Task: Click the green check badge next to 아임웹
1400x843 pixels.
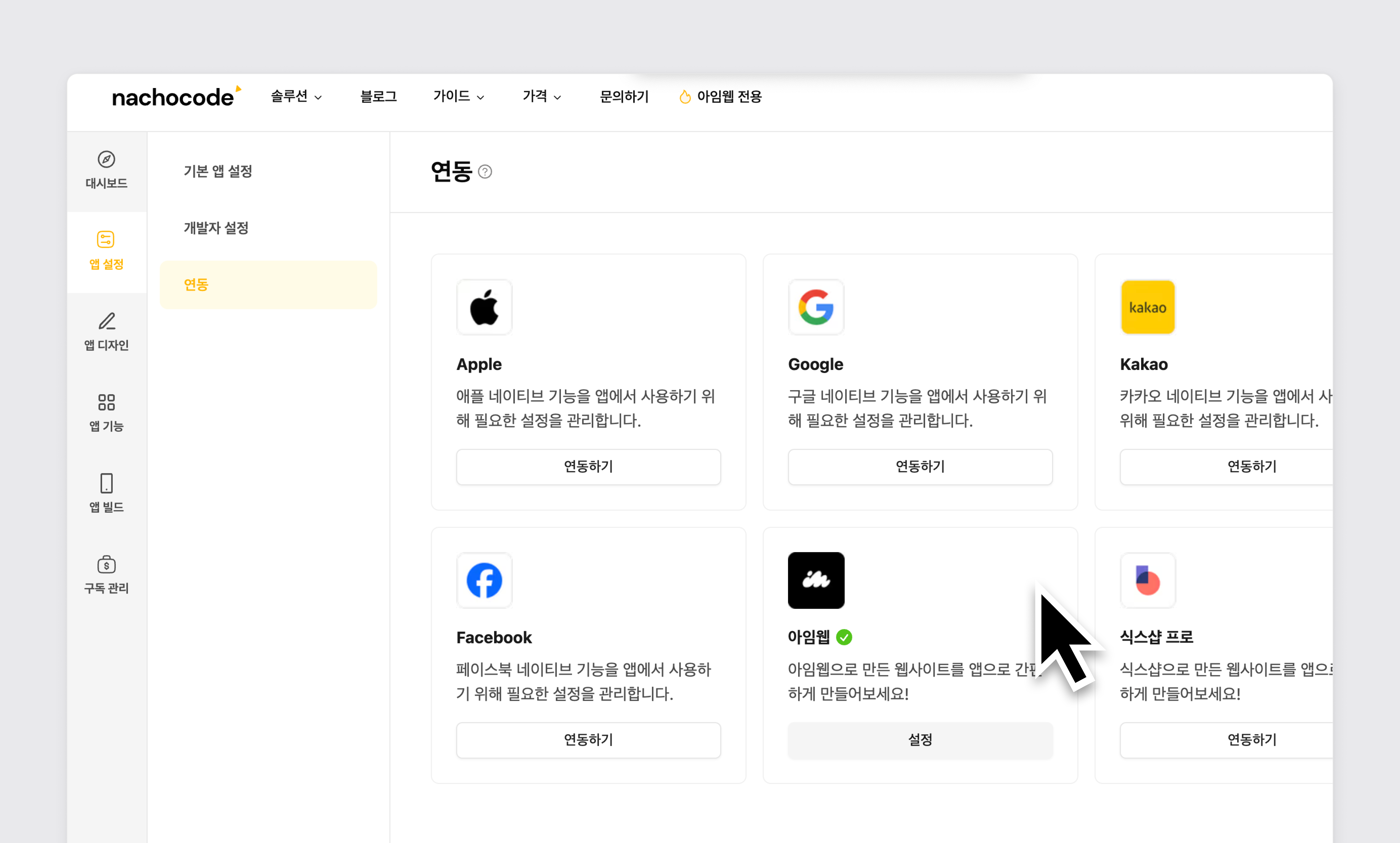Action: click(x=844, y=637)
